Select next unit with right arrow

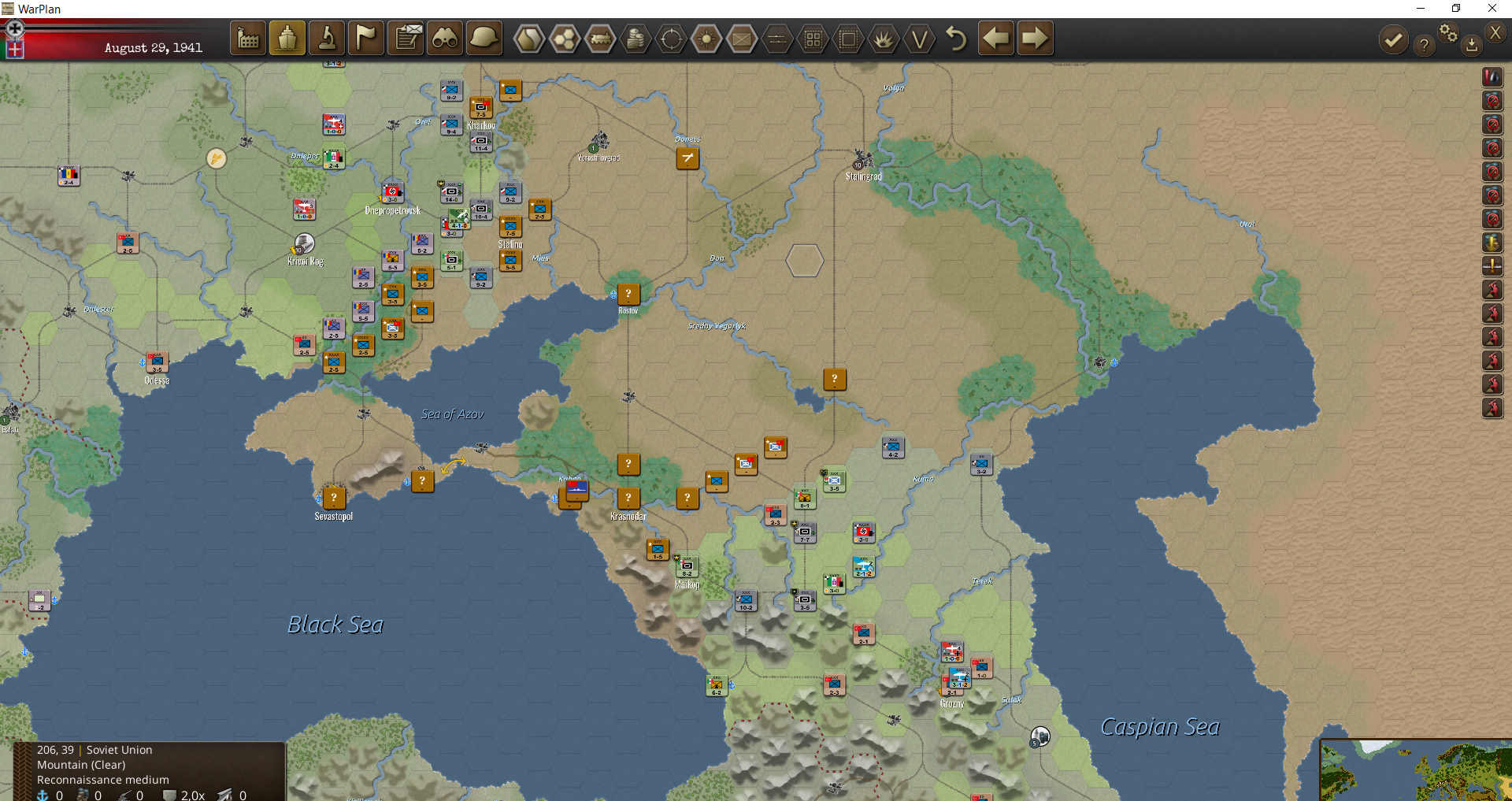pos(1035,39)
